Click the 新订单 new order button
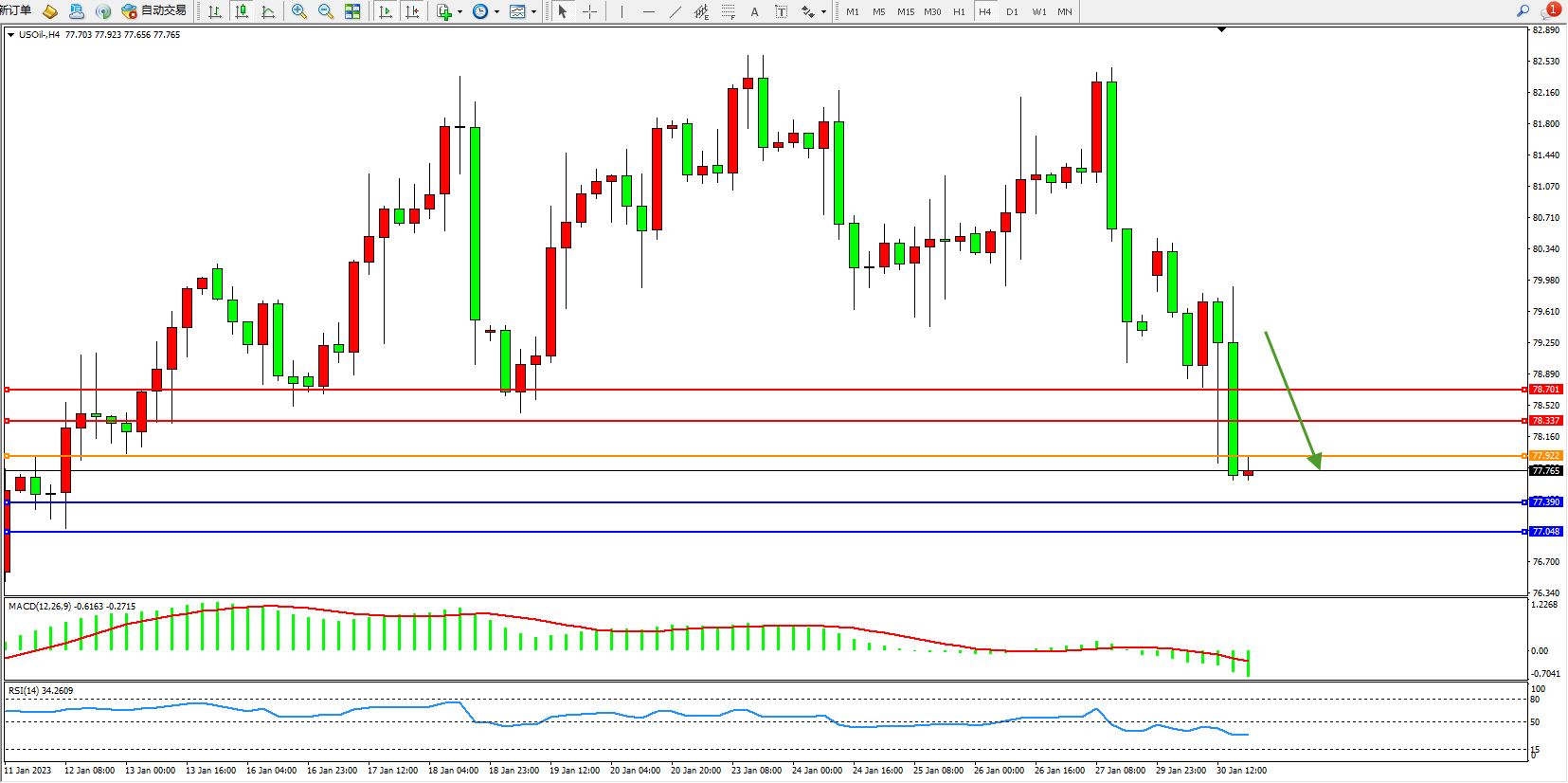 point(16,11)
